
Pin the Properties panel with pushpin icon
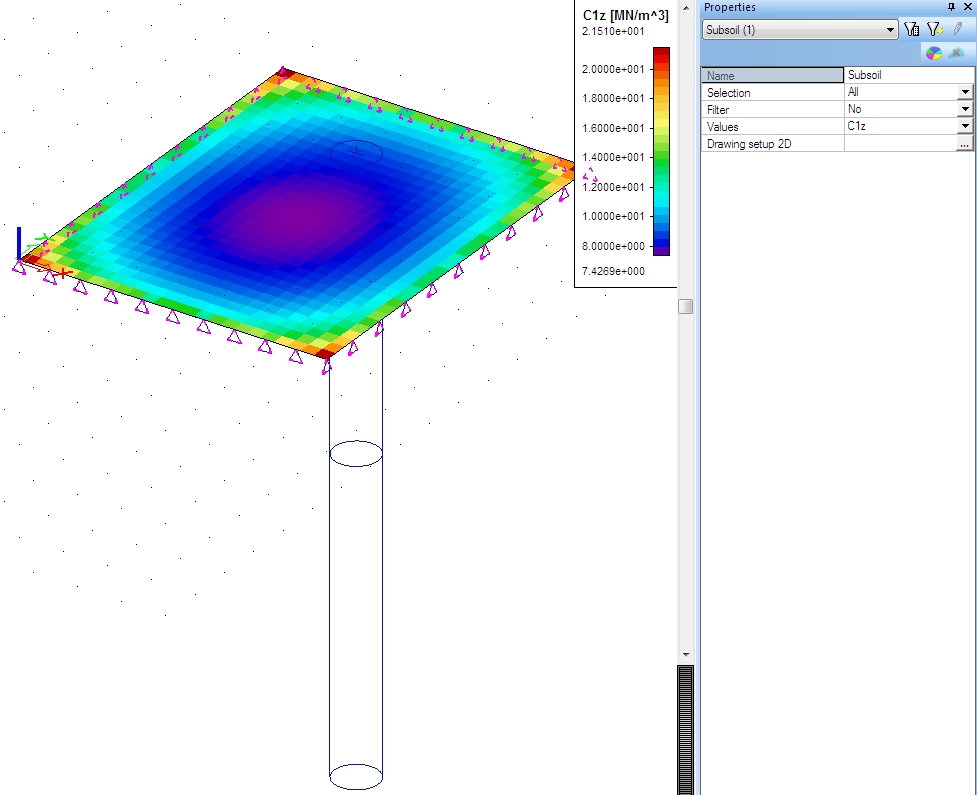pyautogui.click(x=951, y=7)
